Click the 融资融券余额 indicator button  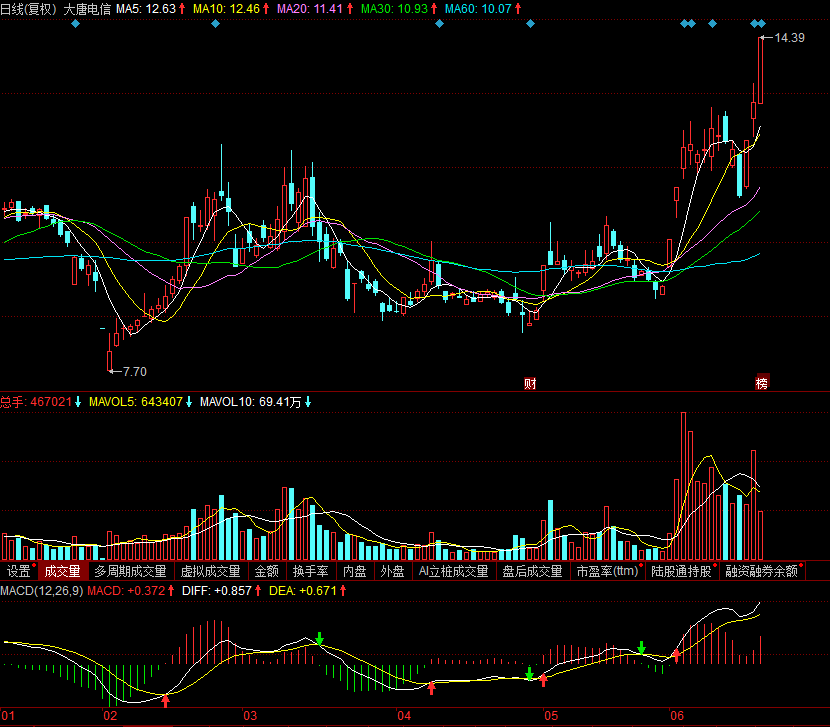(x=762, y=572)
